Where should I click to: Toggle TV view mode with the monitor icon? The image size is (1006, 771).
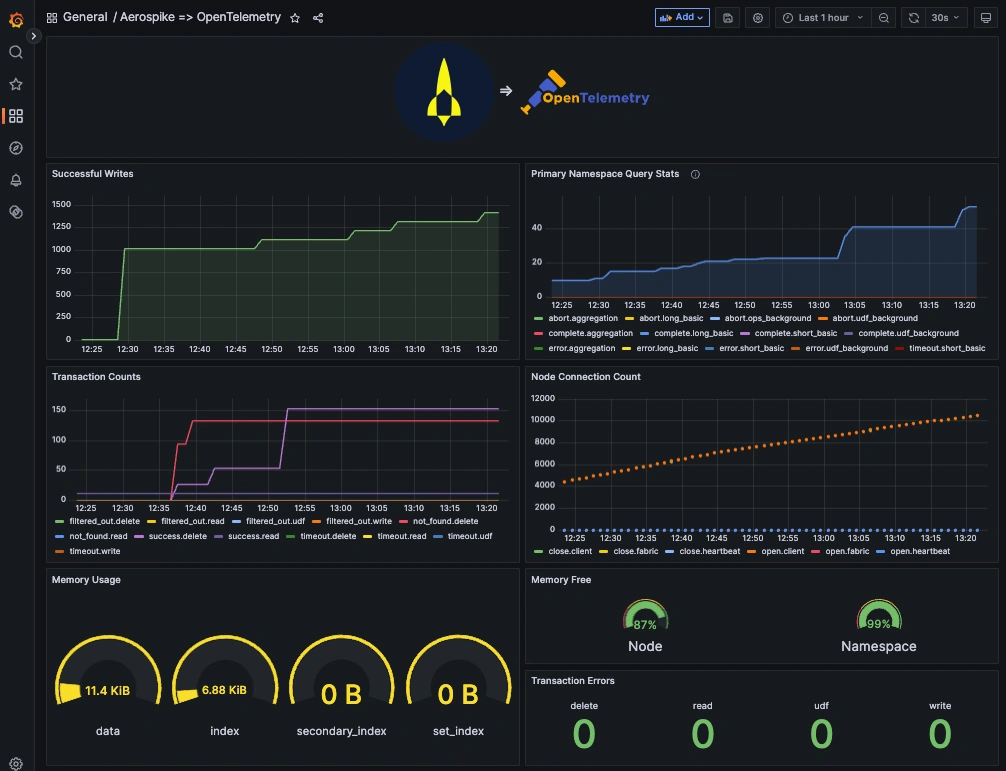(985, 17)
